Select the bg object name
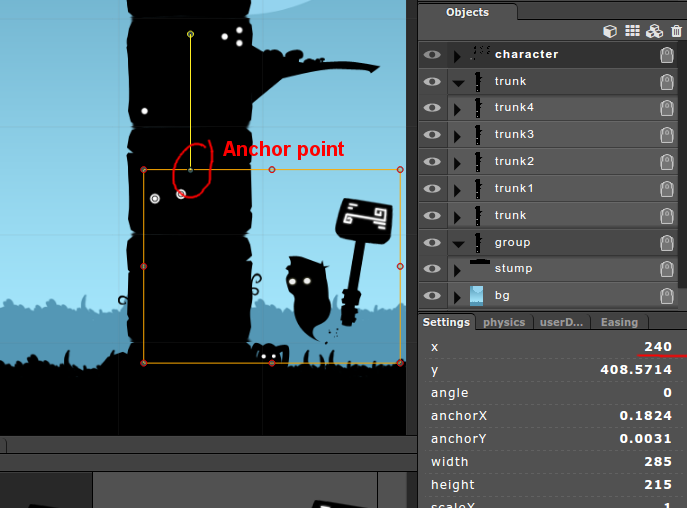687x508 pixels. click(502, 295)
